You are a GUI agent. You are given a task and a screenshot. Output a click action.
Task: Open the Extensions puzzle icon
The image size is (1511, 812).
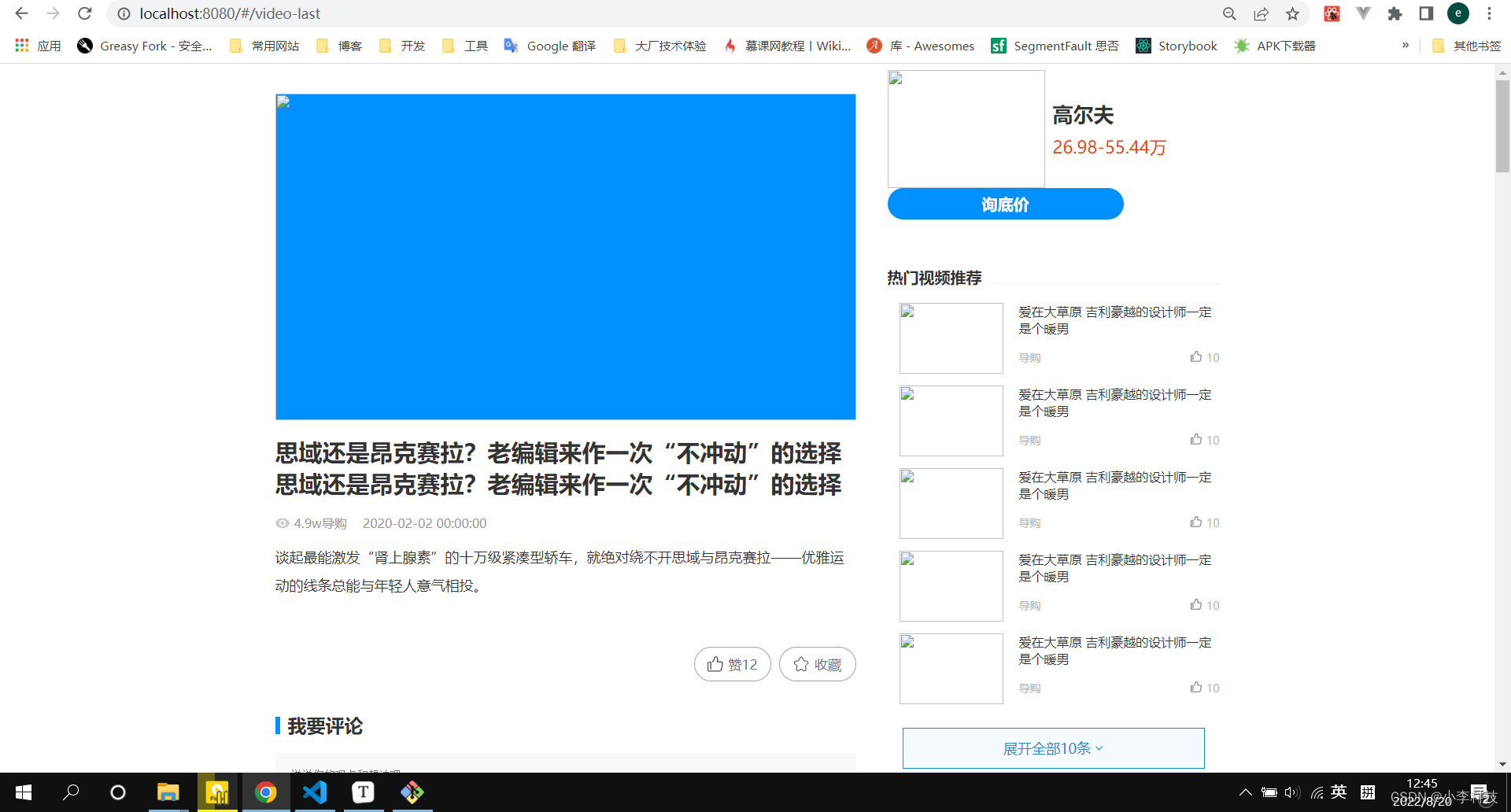1395,13
